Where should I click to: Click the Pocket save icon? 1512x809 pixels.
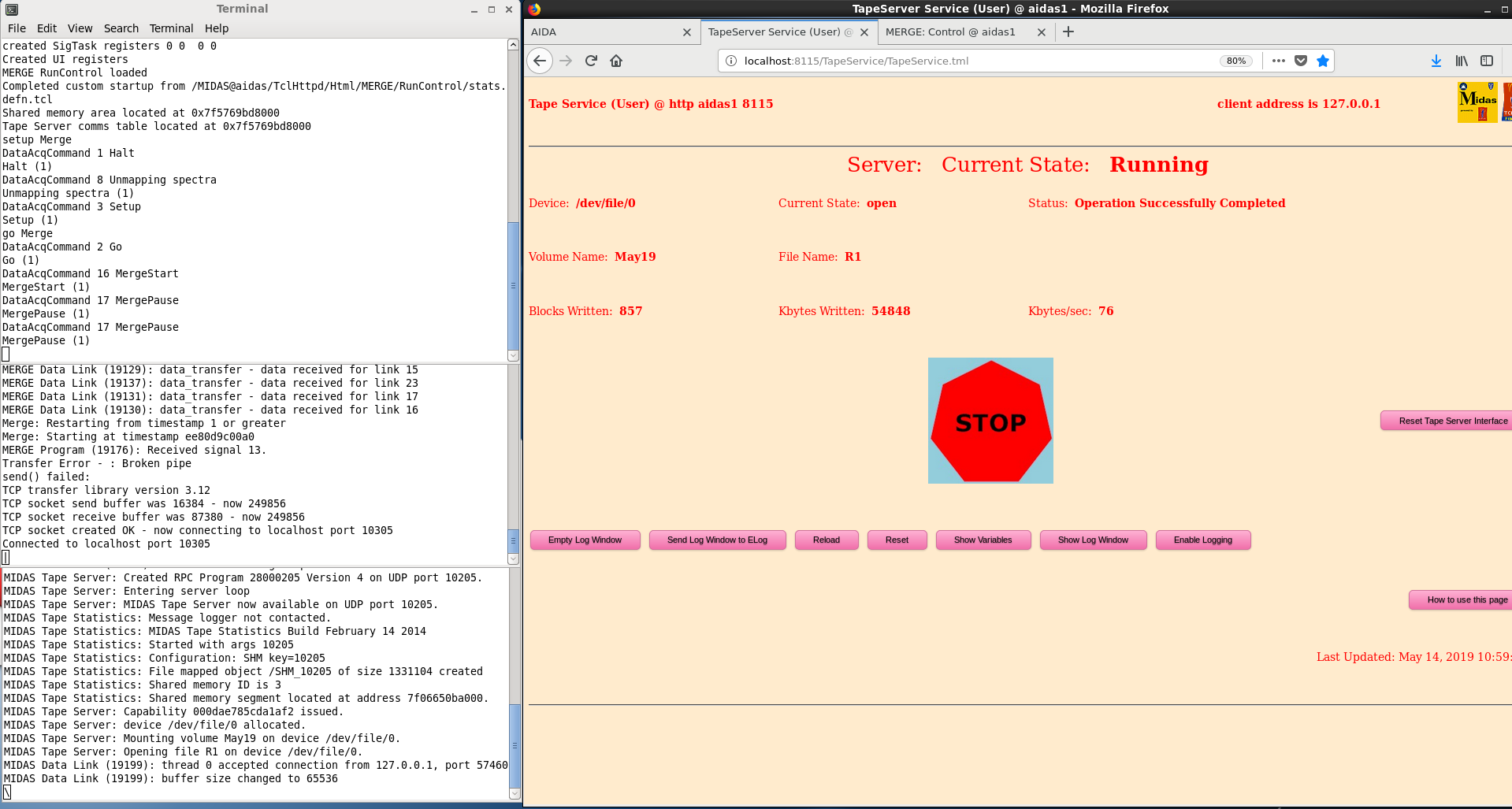pyautogui.click(x=1301, y=61)
